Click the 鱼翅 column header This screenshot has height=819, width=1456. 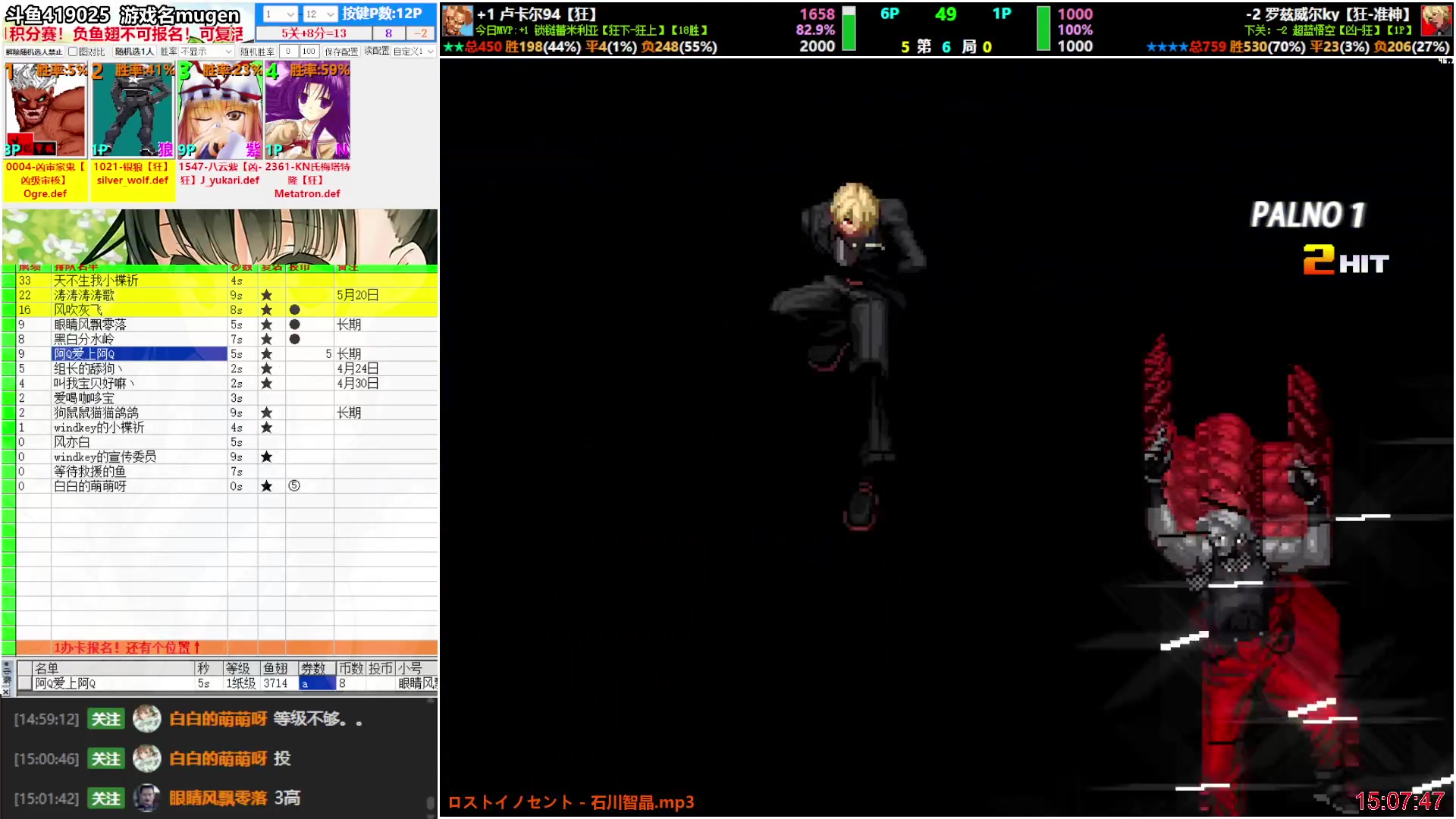pyautogui.click(x=278, y=668)
